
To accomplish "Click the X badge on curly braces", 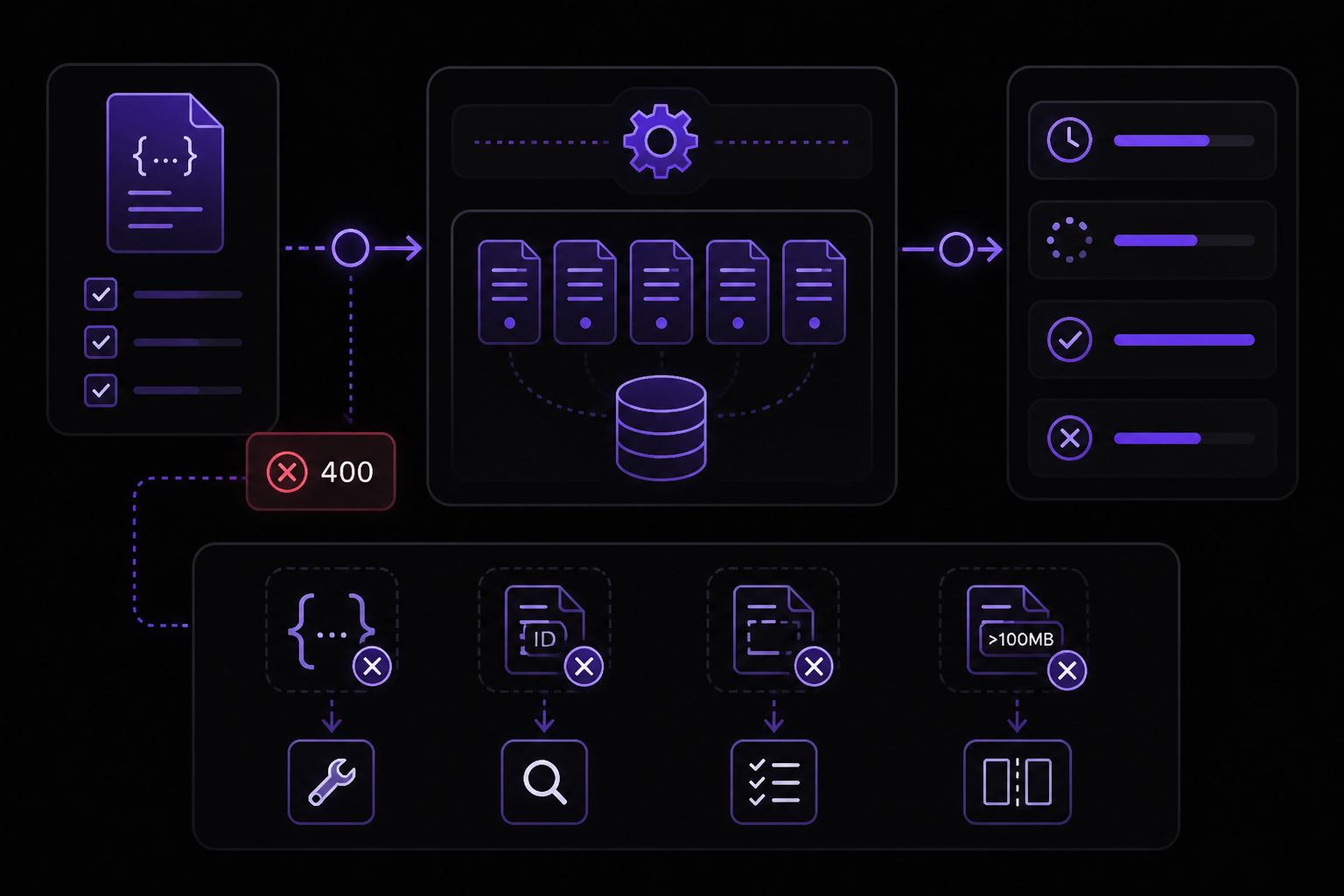I will 372,667.
